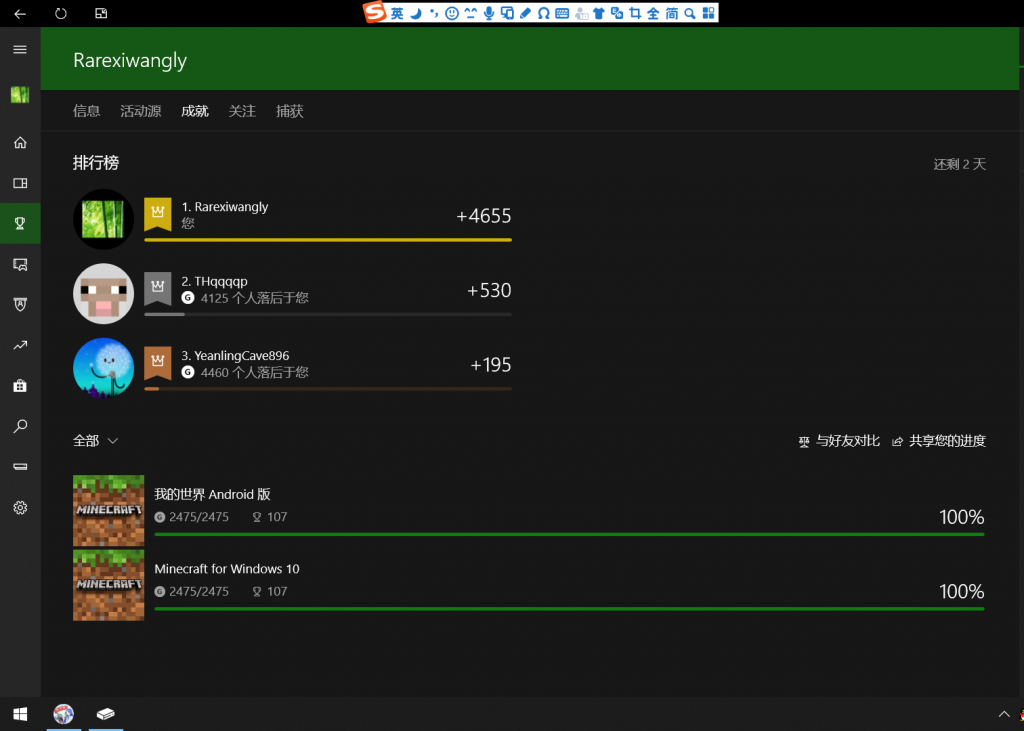
Task: Show hidden system tray icons chevron
Action: pos(1004,714)
